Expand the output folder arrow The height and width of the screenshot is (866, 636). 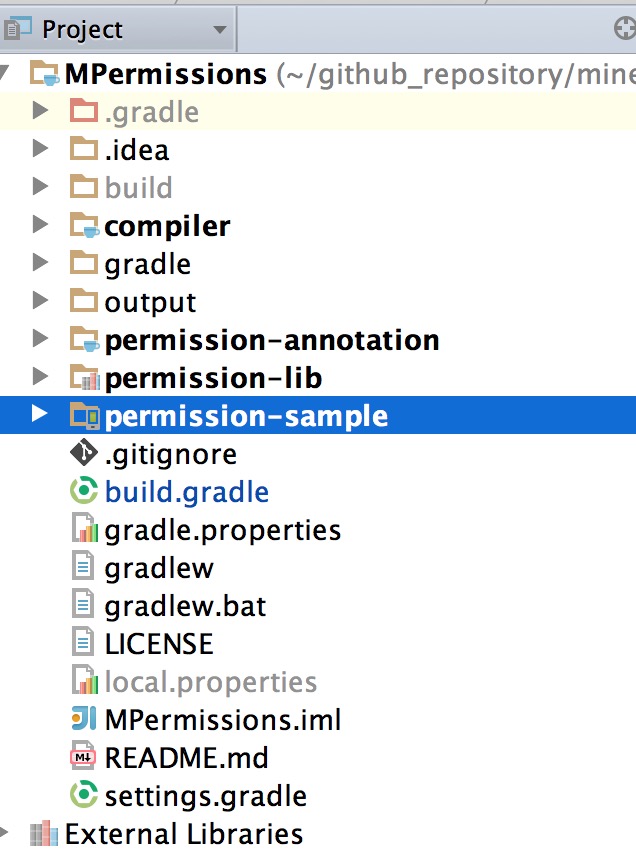[x=40, y=300]
